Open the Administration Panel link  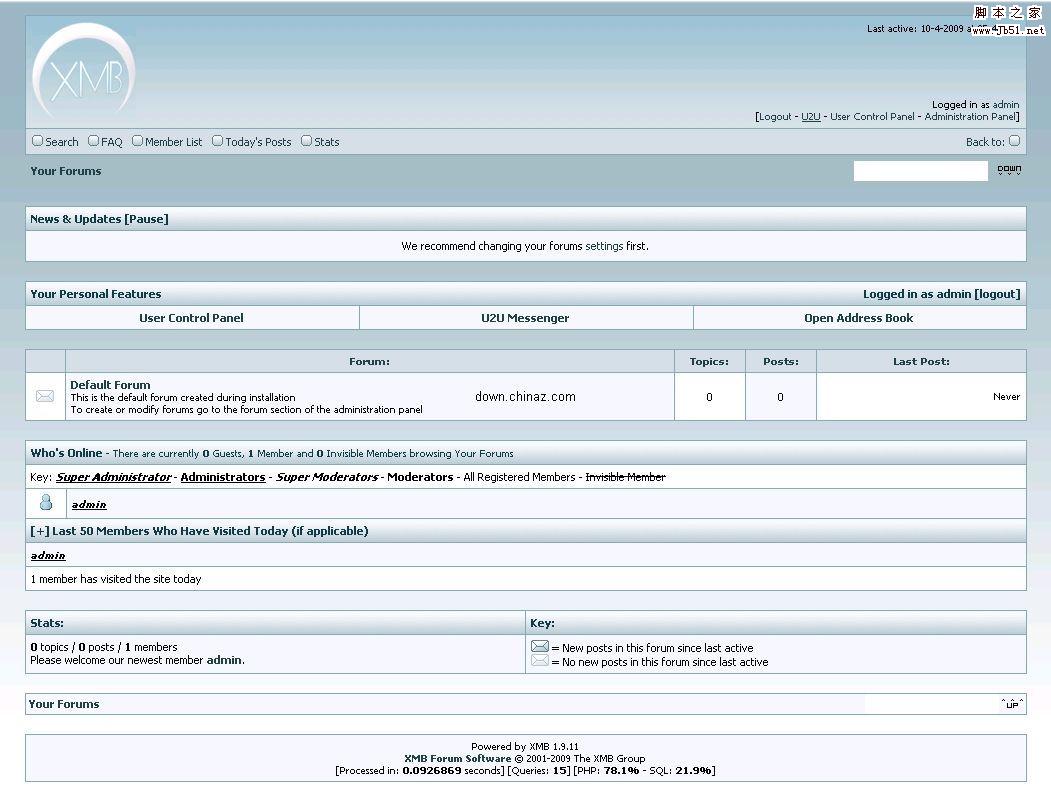pyautogui.click(x=971, y=117)
